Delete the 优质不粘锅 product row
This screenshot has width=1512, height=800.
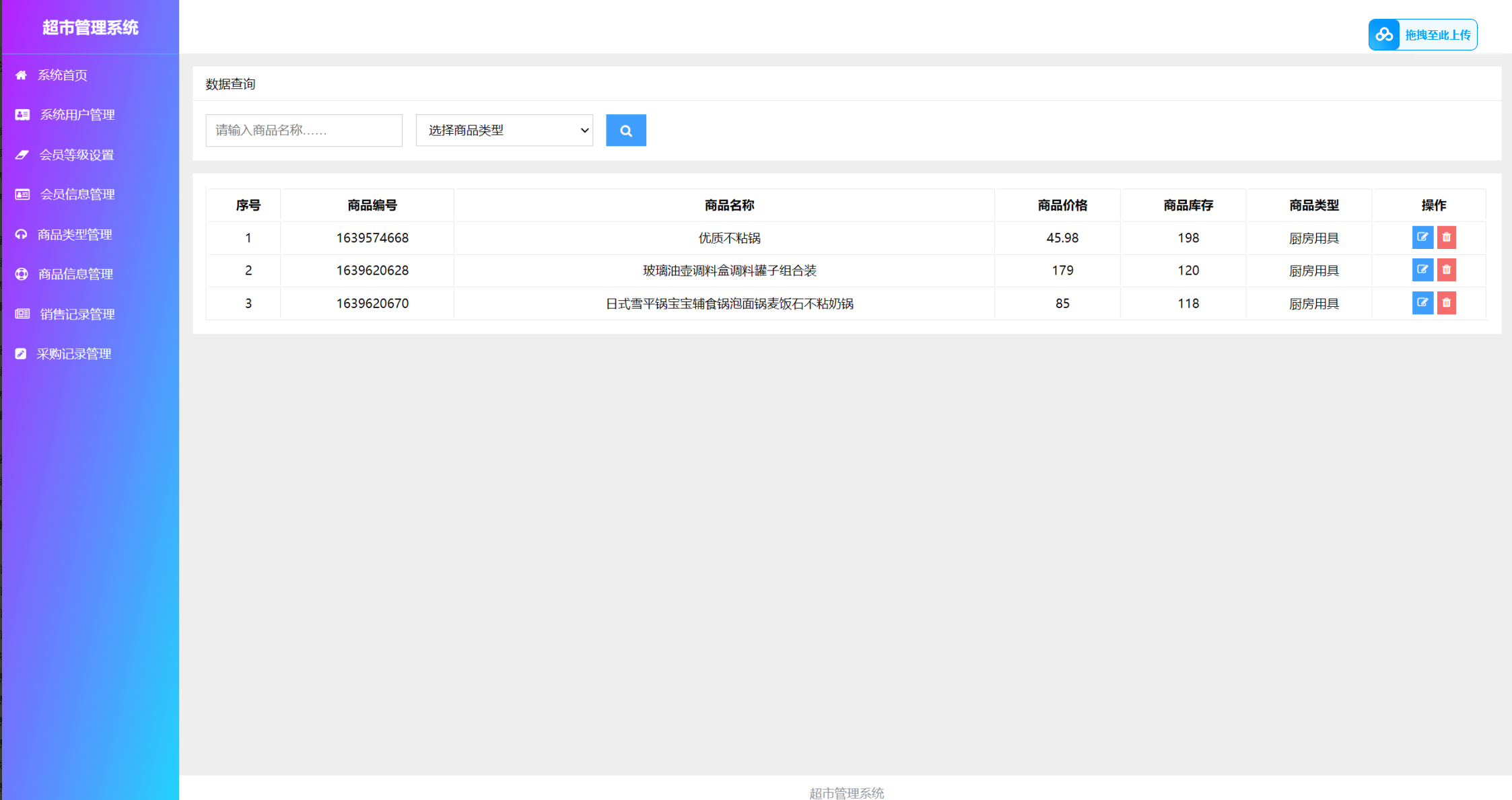click(x=1446, y=238)
